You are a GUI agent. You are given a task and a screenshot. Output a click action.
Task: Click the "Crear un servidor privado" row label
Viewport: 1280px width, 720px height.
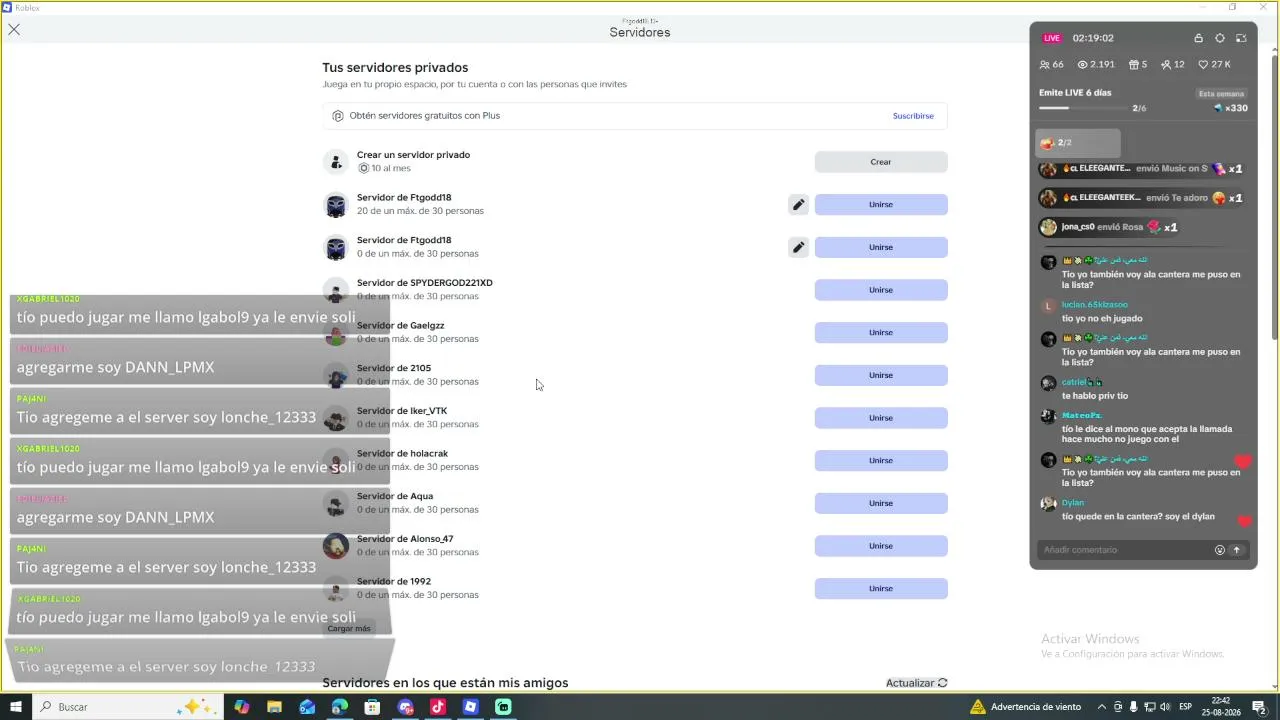[413, 155]
